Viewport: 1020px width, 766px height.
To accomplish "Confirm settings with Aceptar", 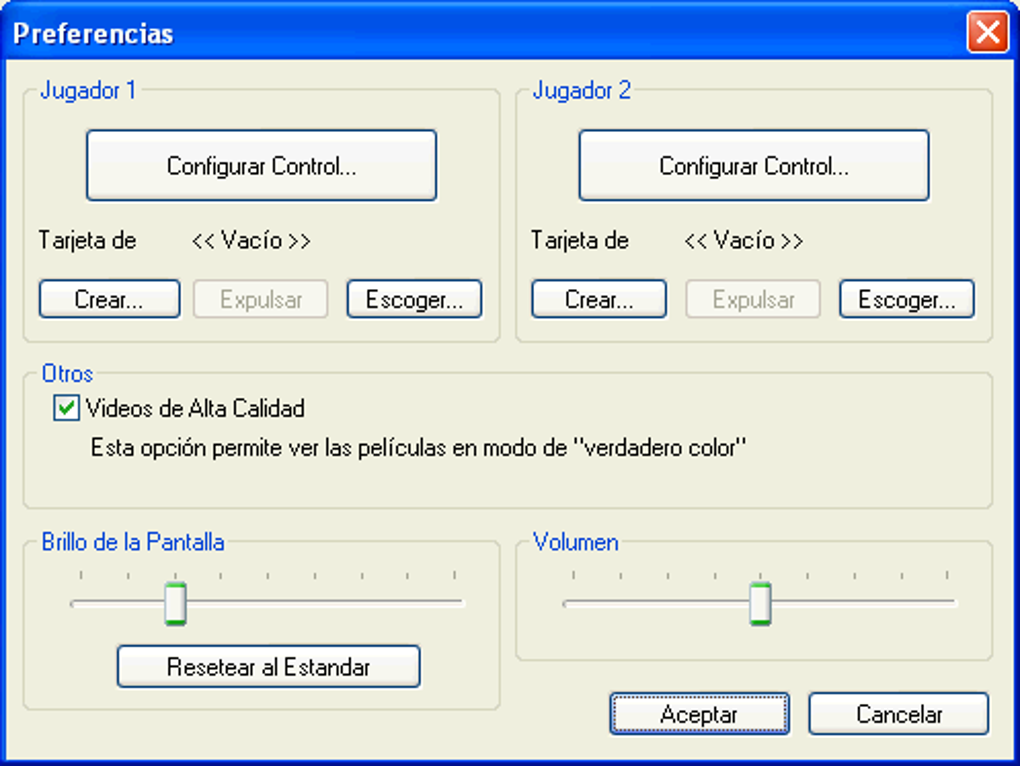I will coord(699,715).
